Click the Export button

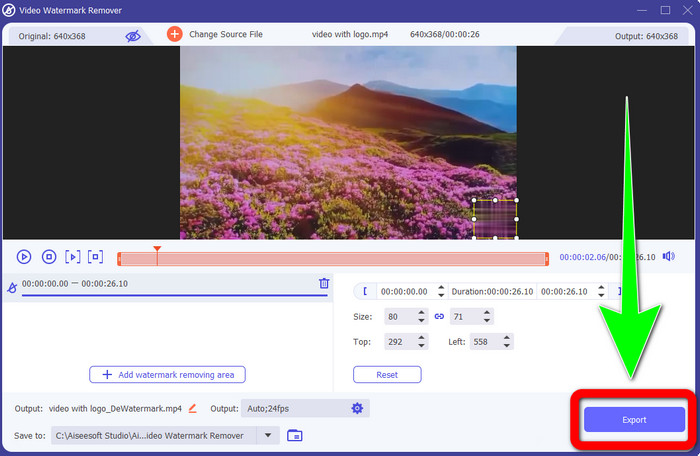(634, 419)
